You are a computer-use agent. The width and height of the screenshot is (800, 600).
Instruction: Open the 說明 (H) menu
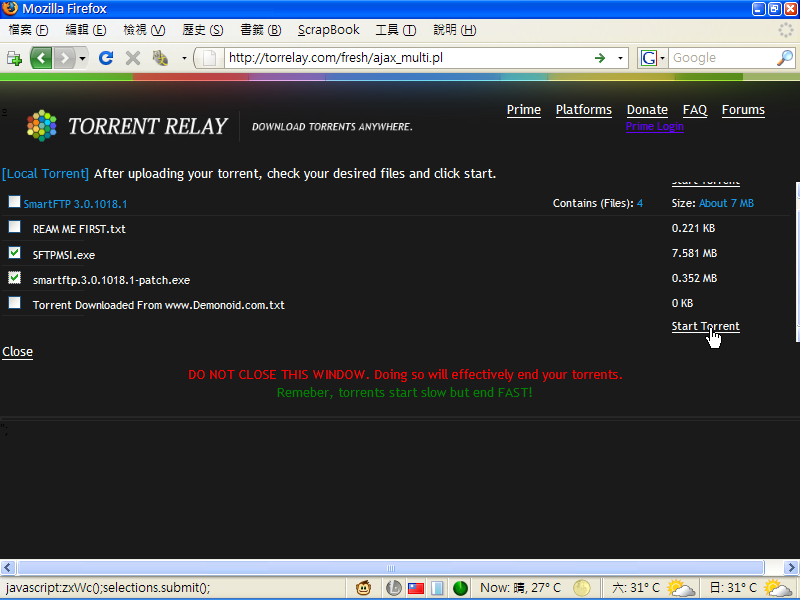(455, 30)
